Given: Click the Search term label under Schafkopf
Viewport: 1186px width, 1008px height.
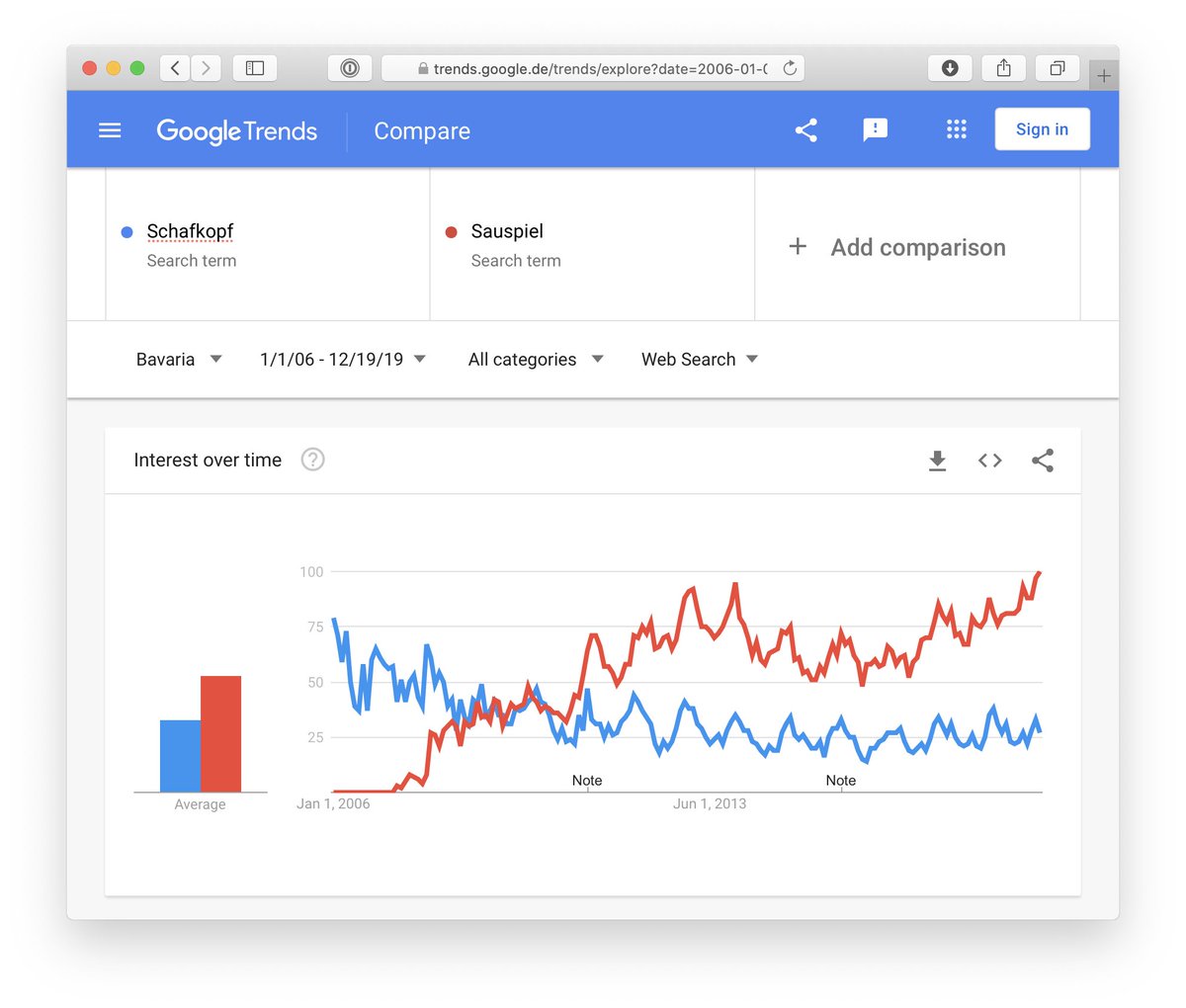Looking at the screenshot, I should [192, 261].
